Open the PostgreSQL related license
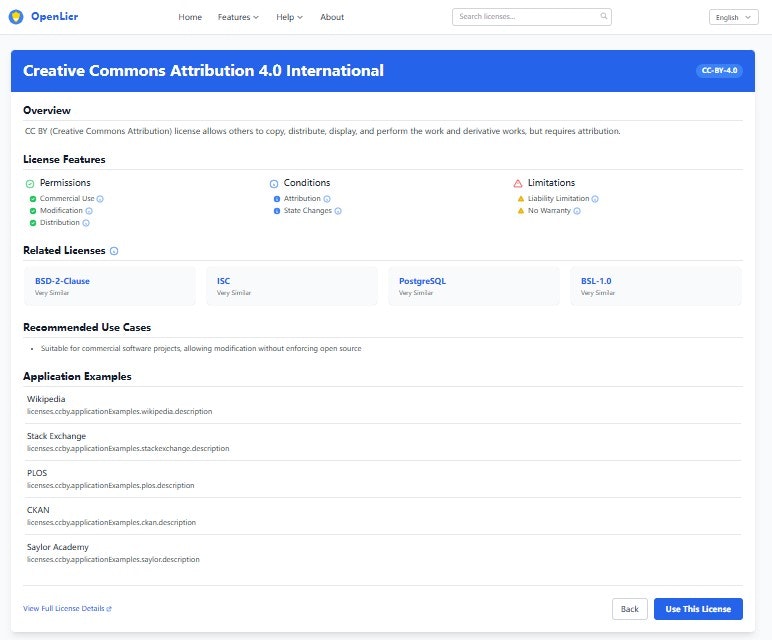Screen dimensions: 772x640 [x=474, y=286]
